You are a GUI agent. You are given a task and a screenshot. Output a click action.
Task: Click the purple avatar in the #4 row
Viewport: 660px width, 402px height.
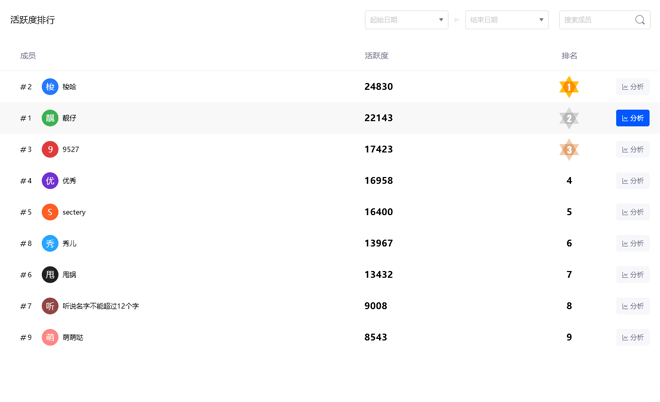(50, 181)
